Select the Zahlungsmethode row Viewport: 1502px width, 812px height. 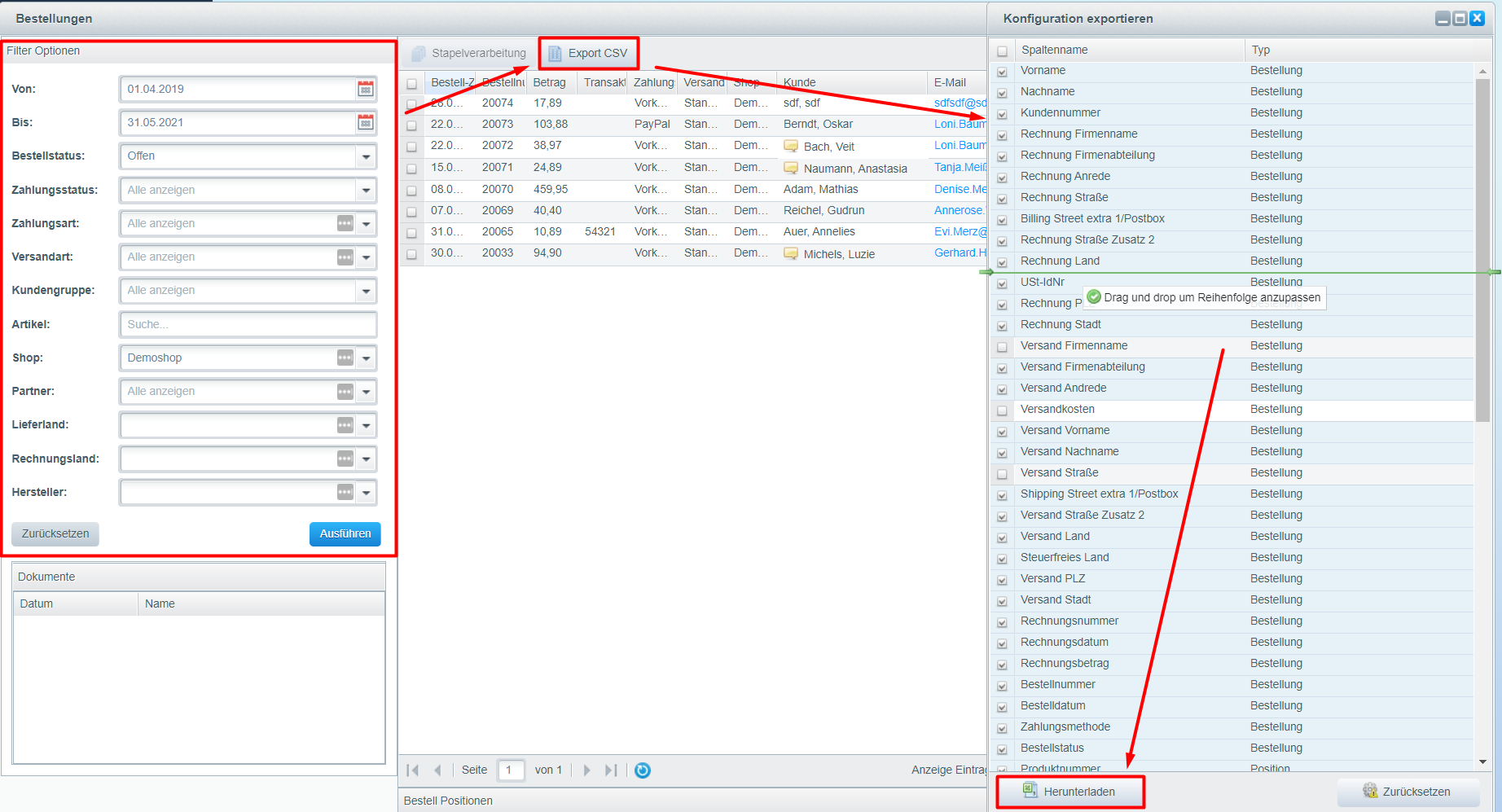pos(1231,726)
